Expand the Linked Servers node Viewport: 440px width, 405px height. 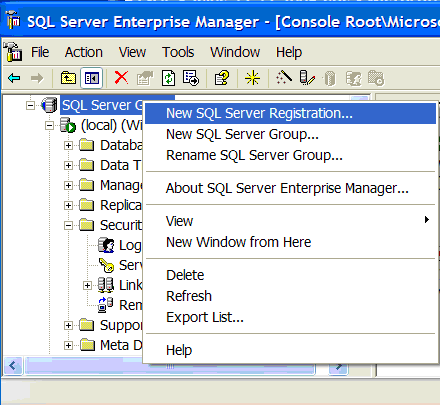click(87, 286)
